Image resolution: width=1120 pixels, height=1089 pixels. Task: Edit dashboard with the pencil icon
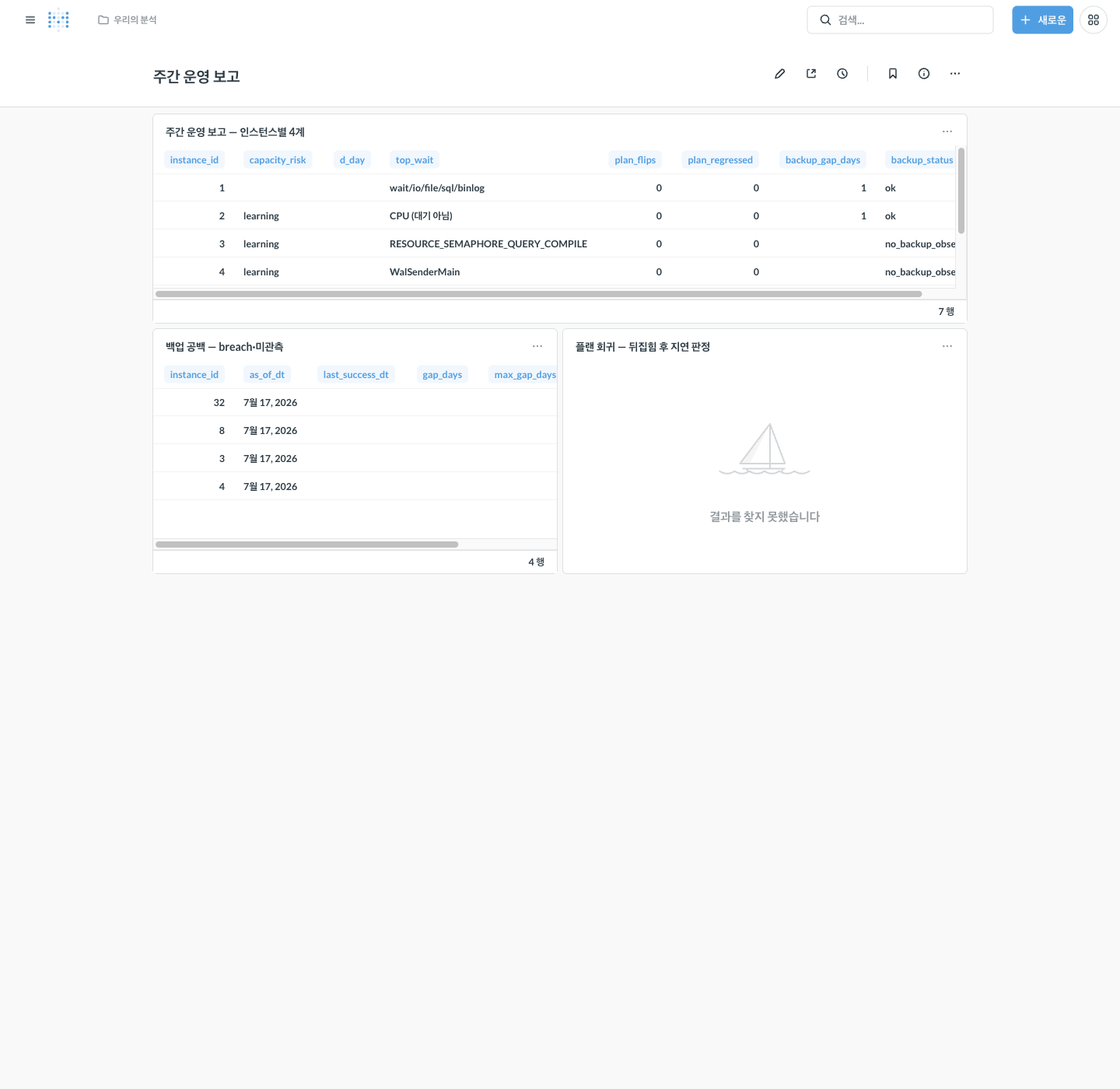point(780,74)
